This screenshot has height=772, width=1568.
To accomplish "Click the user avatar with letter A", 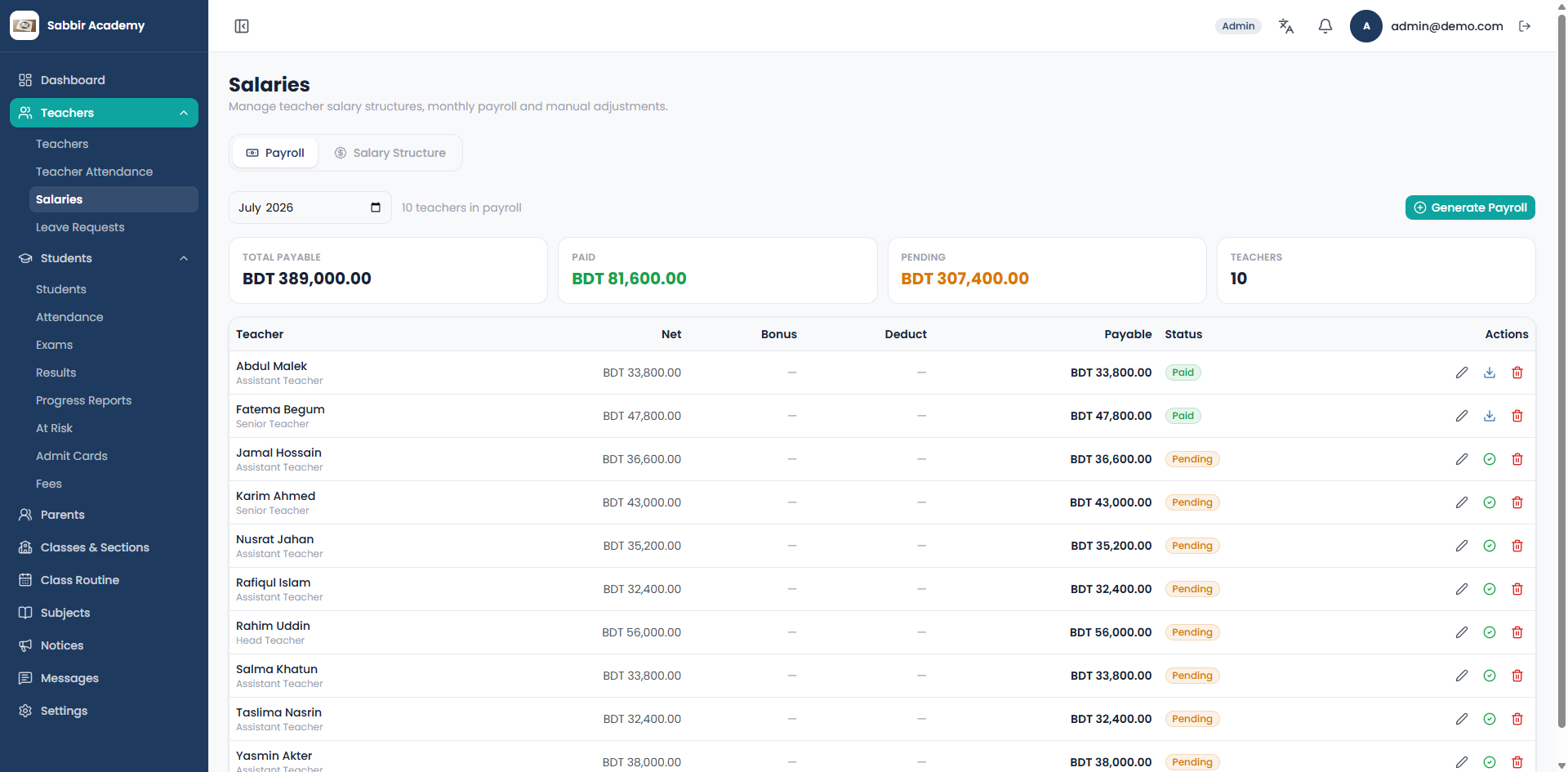I will 1365,26.
